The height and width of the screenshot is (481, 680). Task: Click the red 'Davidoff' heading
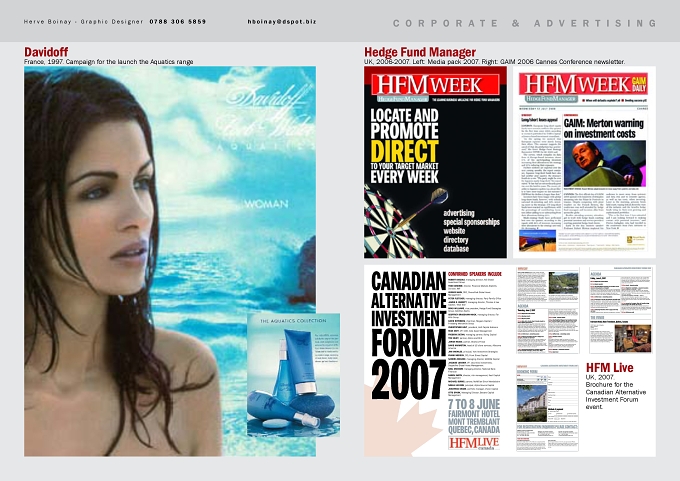[x=46, y=52]
